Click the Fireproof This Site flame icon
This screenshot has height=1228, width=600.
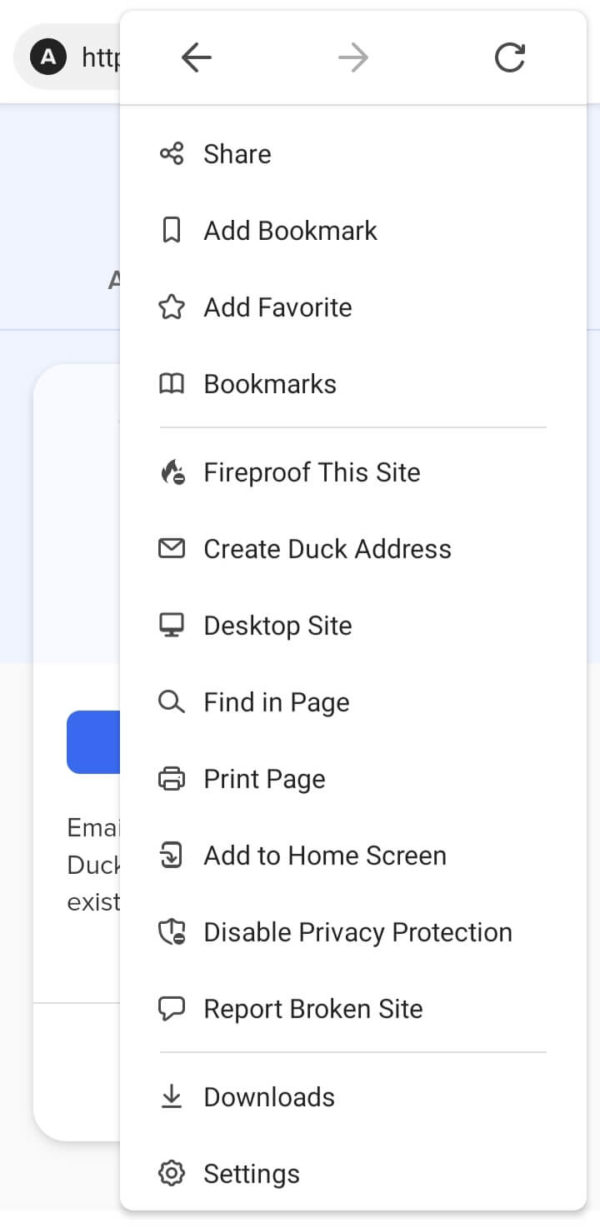[172, 471]
